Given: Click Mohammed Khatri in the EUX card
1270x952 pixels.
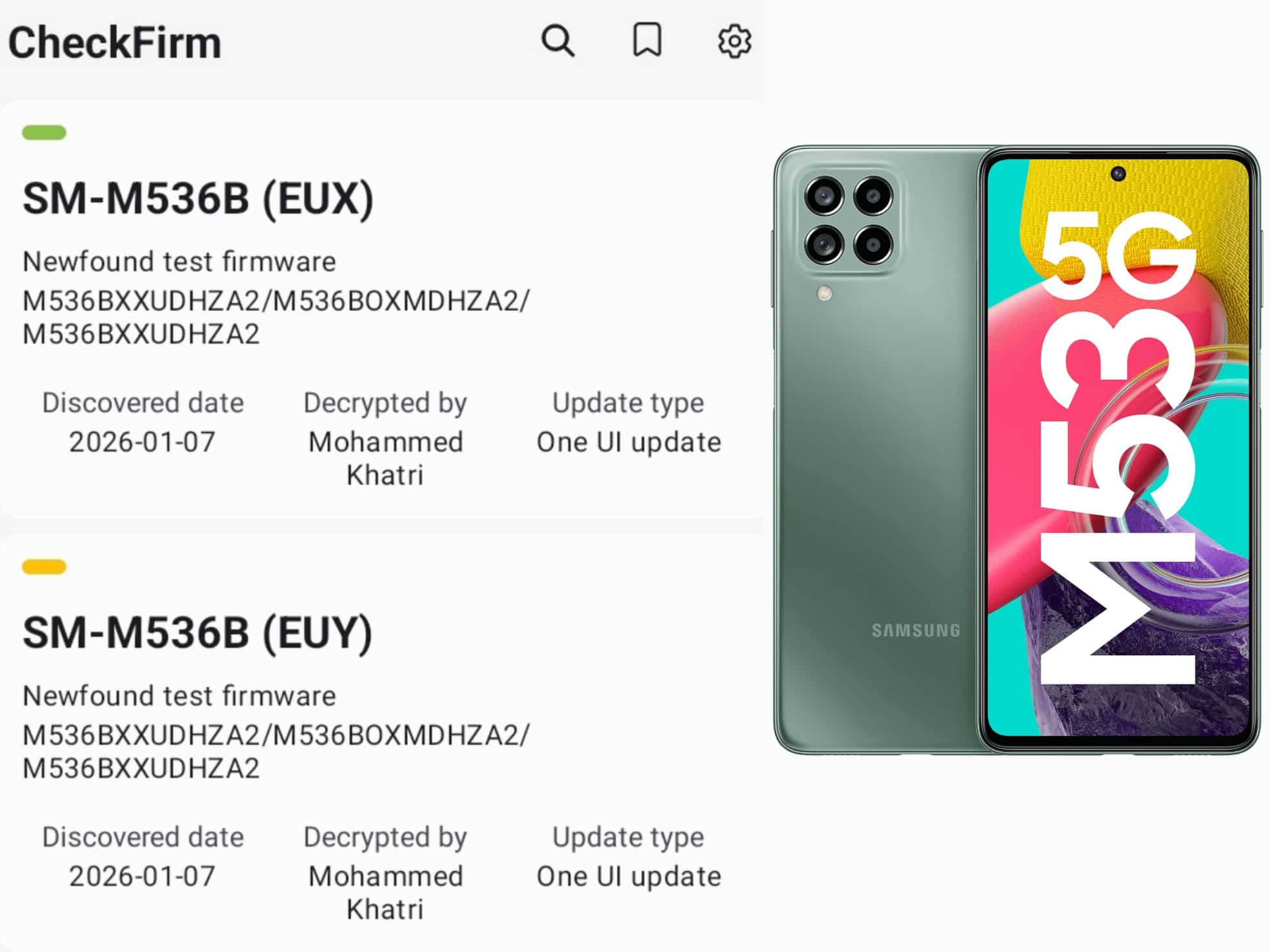Looking at the screenshot, I should (385, 458).
